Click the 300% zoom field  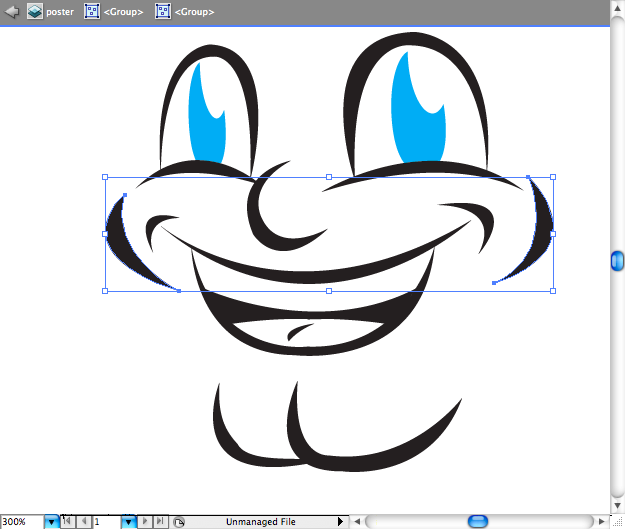[x=22, y=522]
